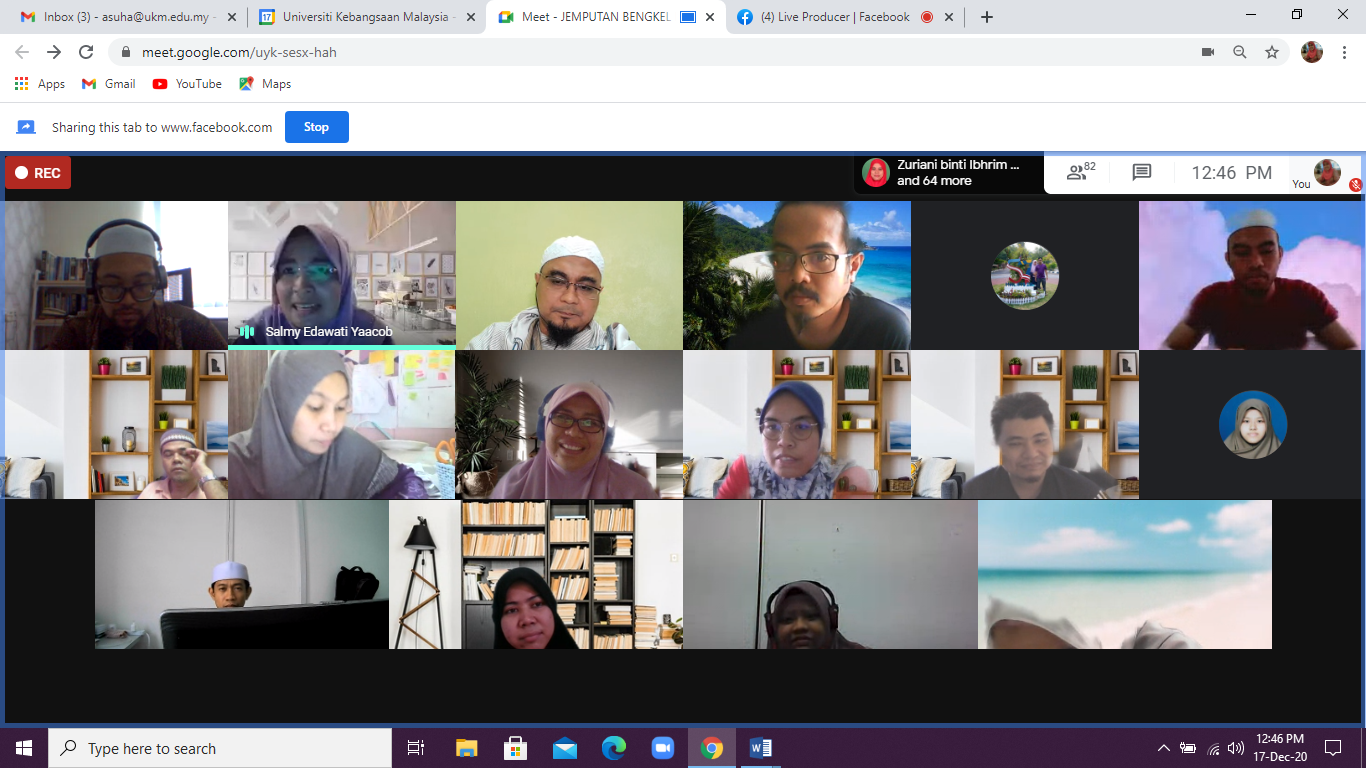Bookmark this page with the star icon
The width and height of the screenshot is (1366, 768).
[1271, 52]
